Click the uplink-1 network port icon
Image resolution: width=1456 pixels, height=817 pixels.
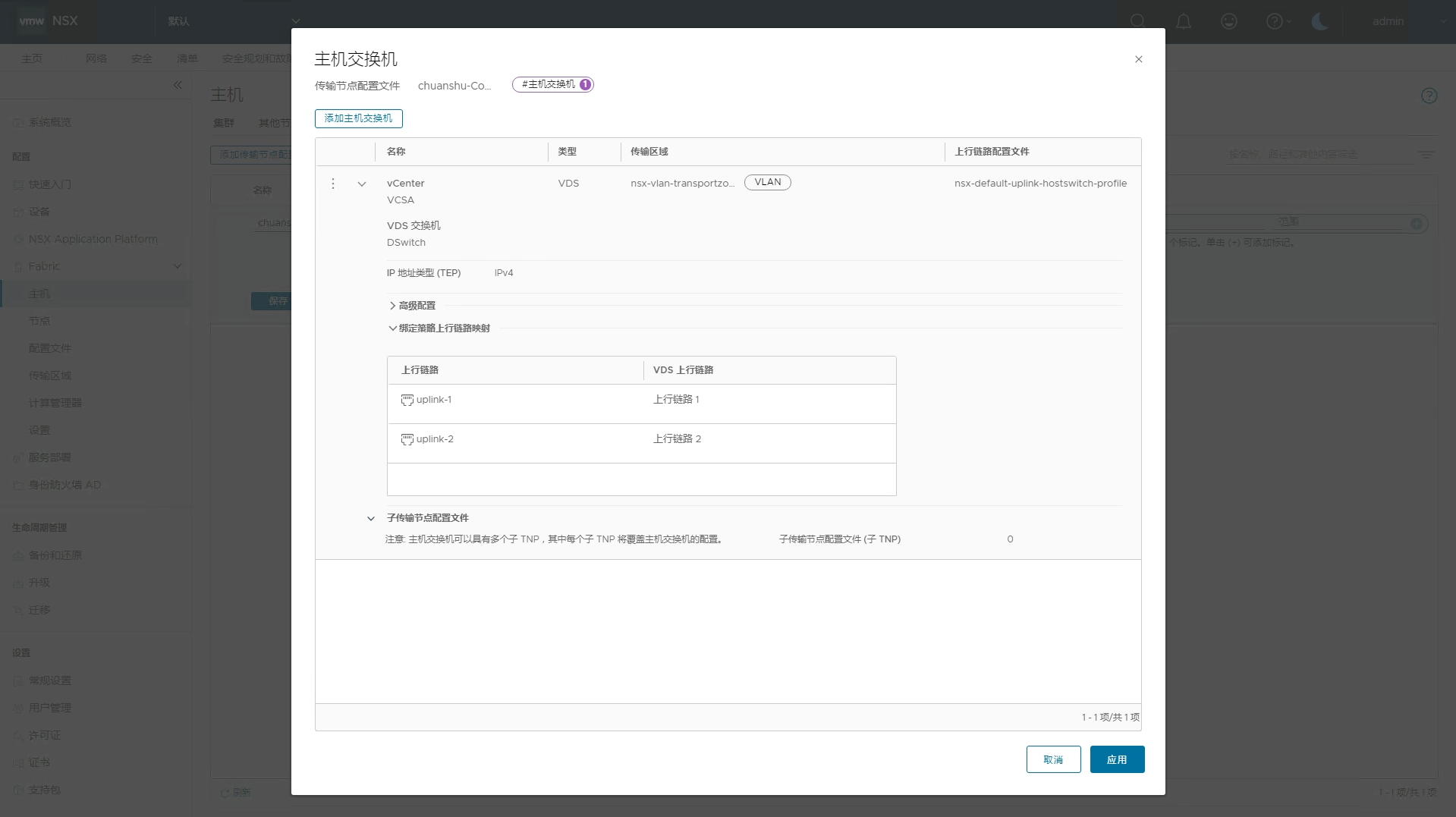click(407, 400)
